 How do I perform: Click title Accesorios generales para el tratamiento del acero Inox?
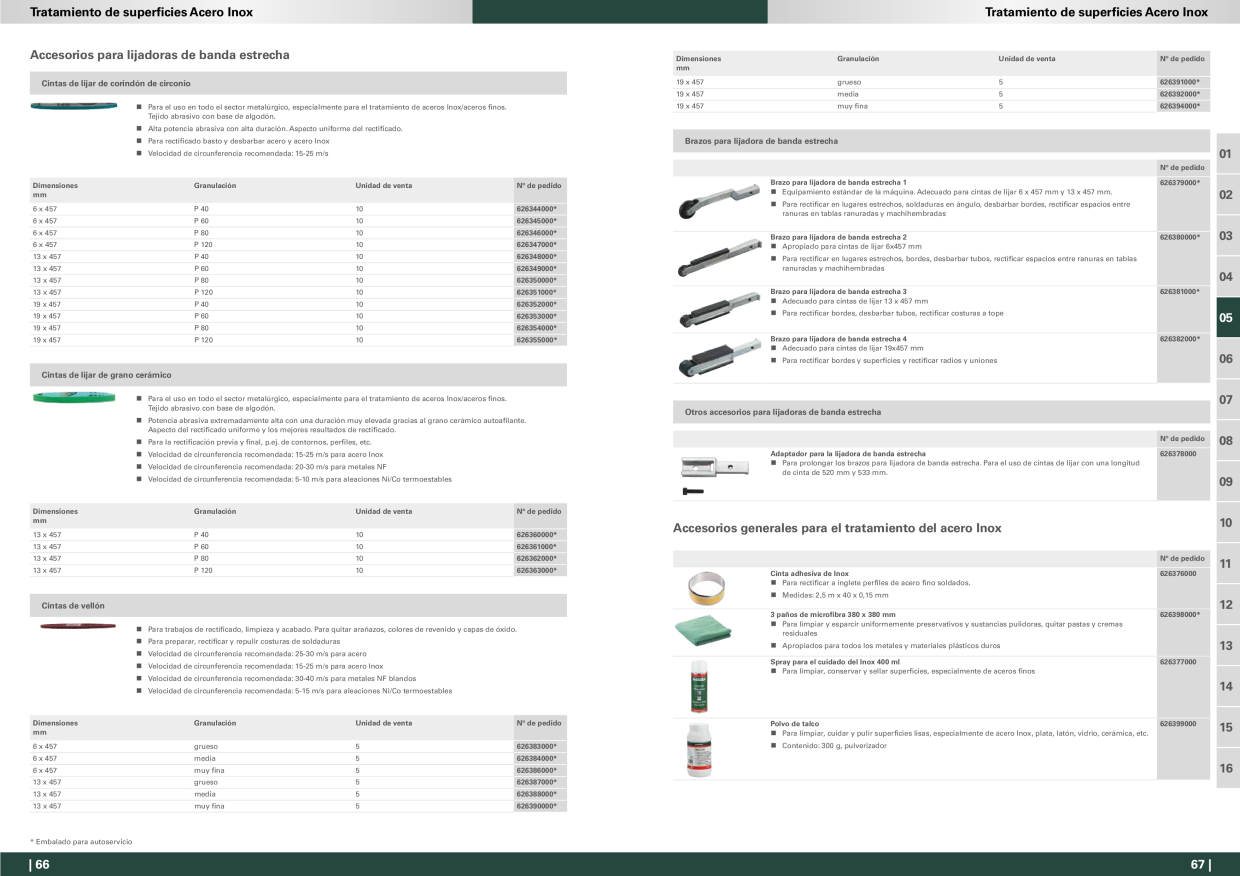[837, 528]
